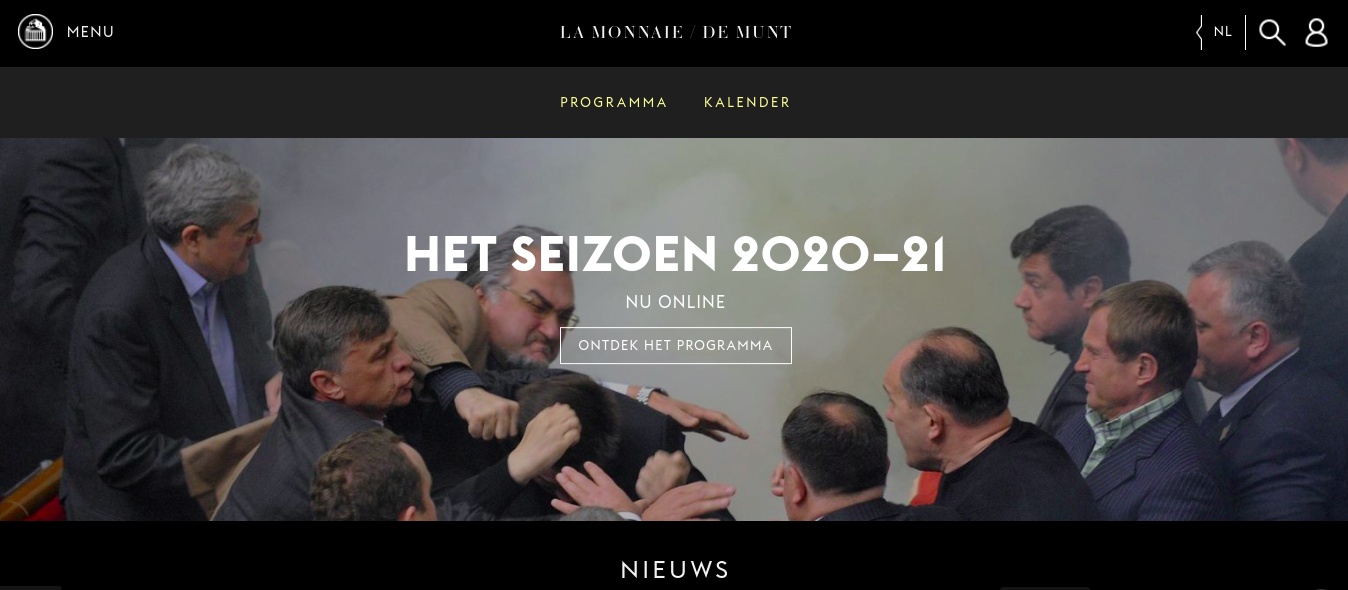Go to the PROGRAMMA section
The width and height of the screenshot is (1348, 590).
pos(614,103)
